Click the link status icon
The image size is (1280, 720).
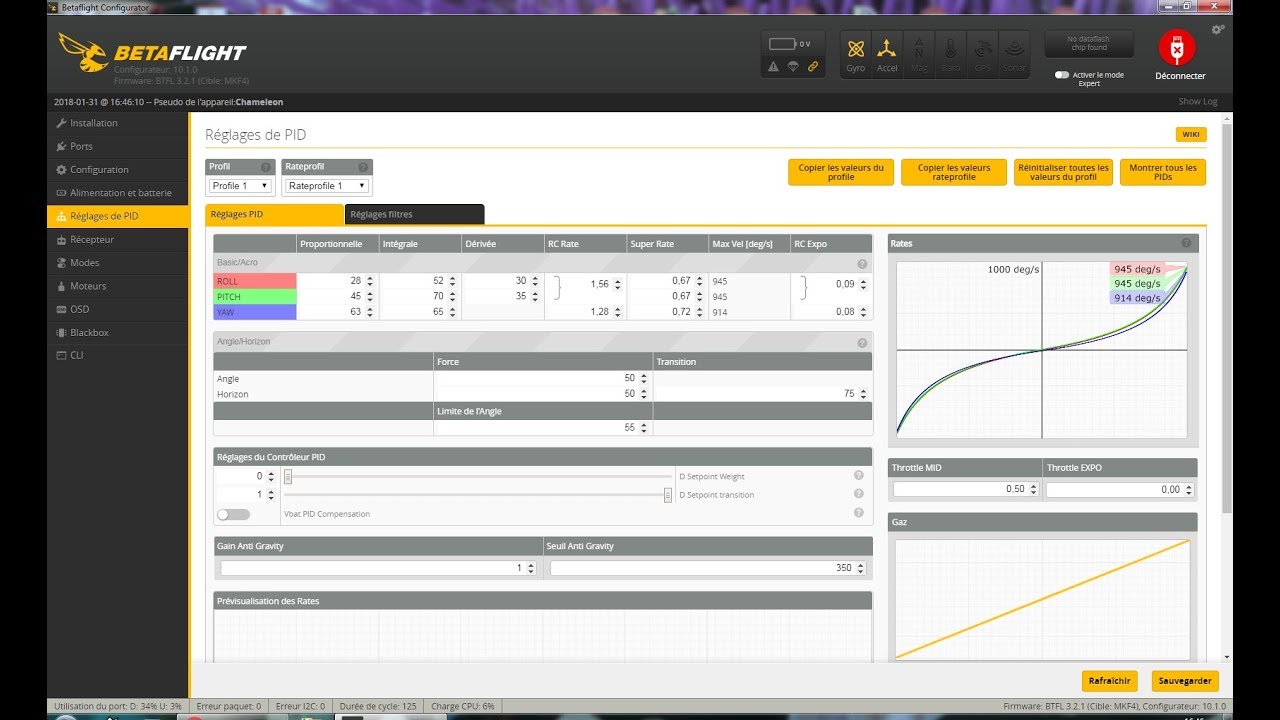(813, 67)
